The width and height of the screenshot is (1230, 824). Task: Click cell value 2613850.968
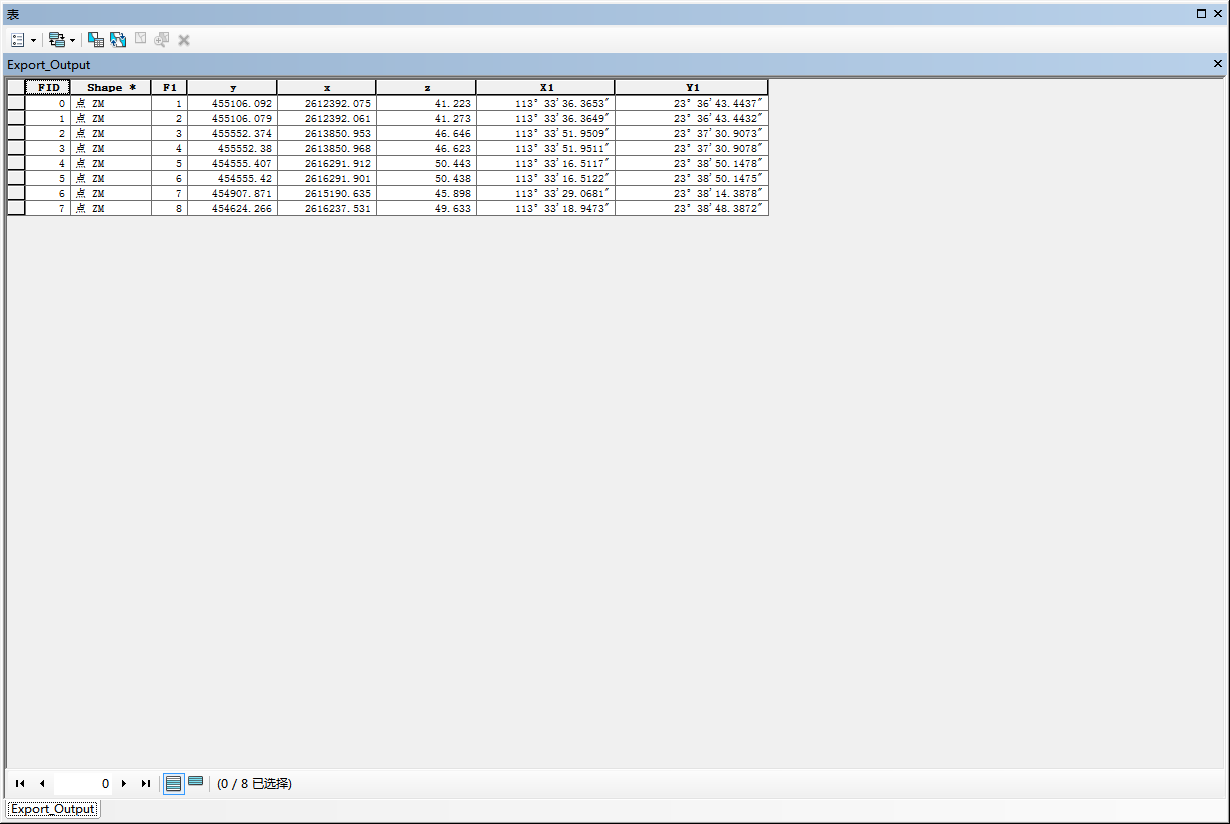click(x=327, y=148)
